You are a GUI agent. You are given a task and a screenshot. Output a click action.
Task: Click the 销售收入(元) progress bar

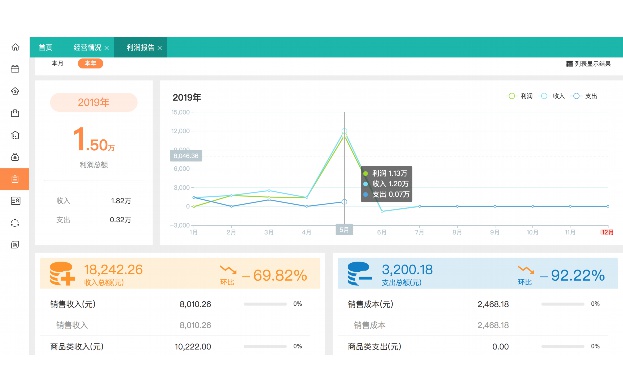(265, 304)
